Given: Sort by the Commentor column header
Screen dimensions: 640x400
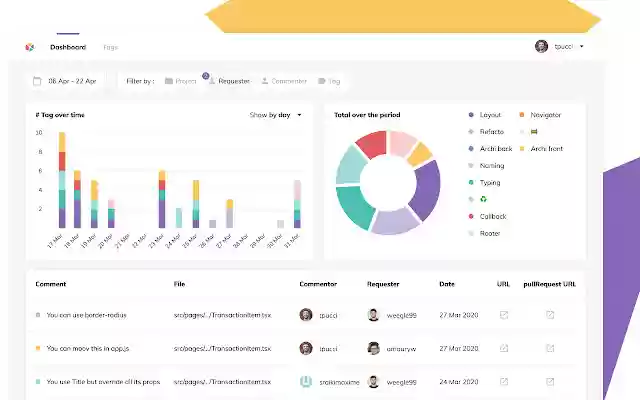Looking at the screenshot, I should point(318,284).
